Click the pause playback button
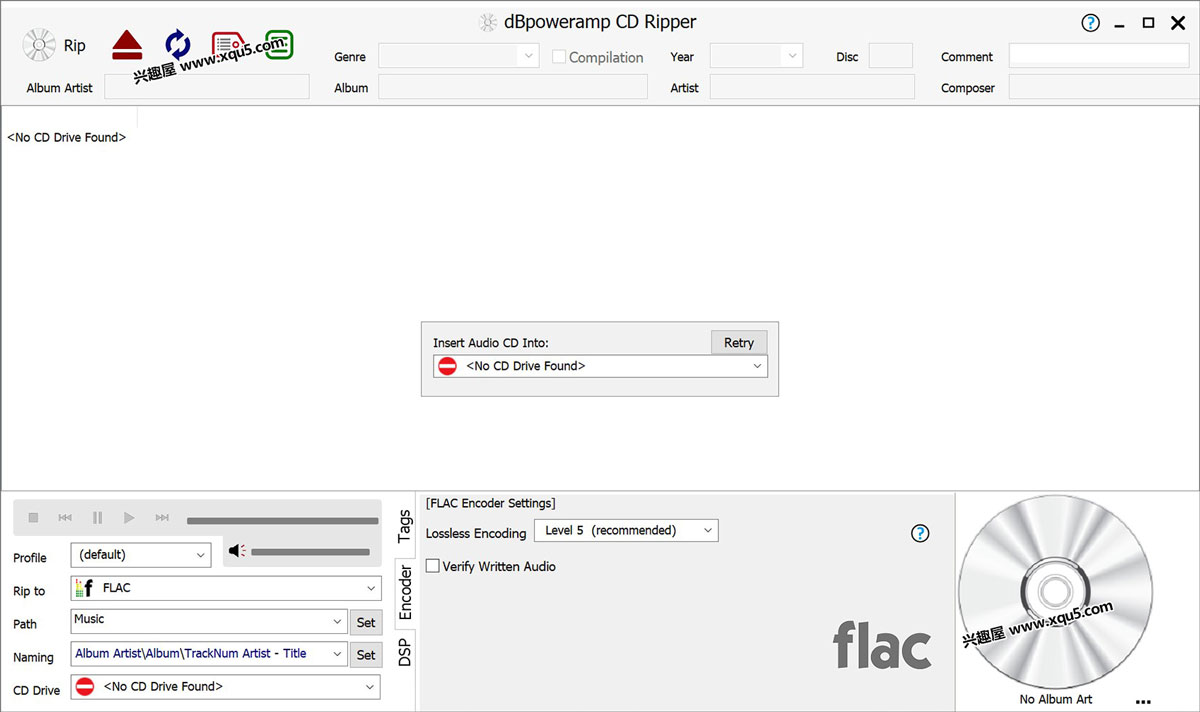Screen dimensions: 1200x712 pyautogui.click(x=97, y=517)
